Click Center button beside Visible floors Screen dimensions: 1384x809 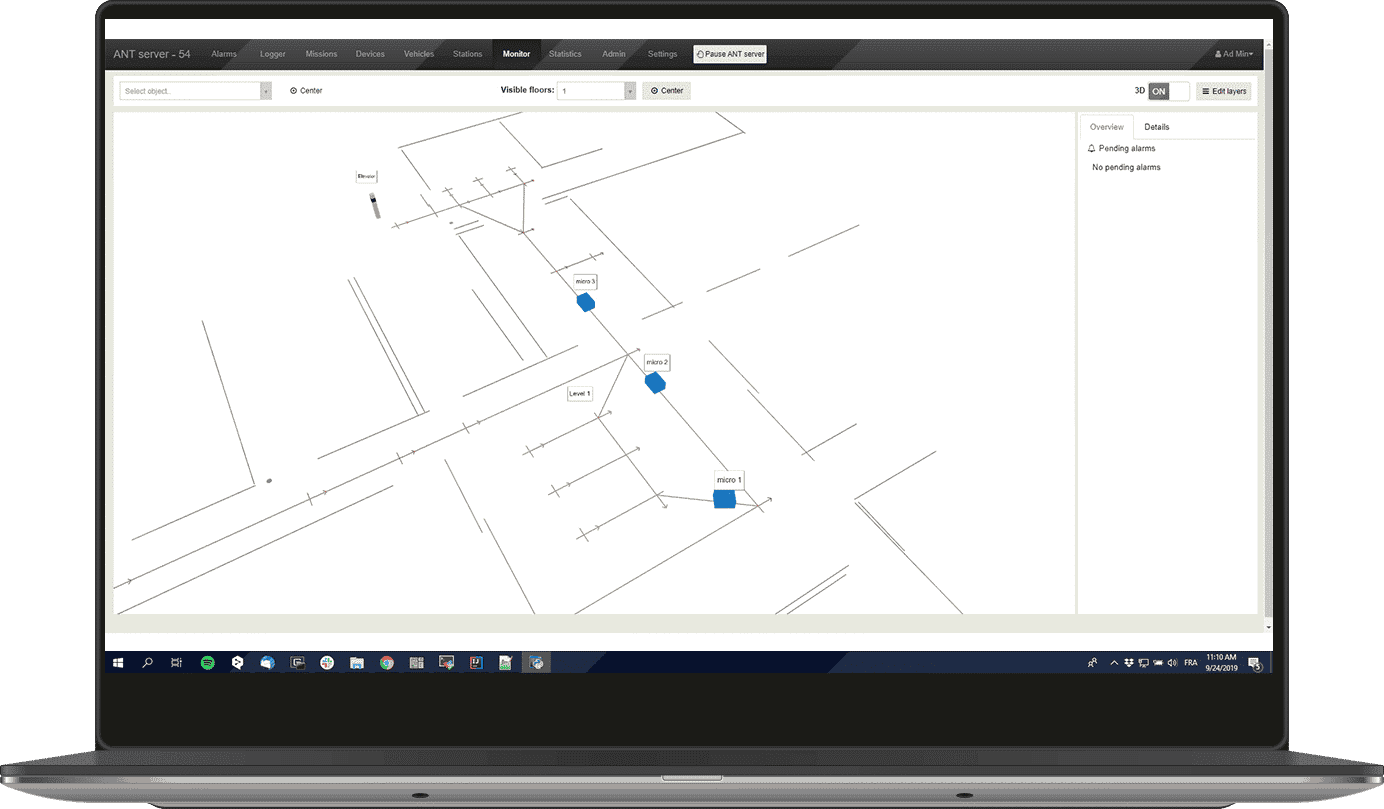(666, 91)
